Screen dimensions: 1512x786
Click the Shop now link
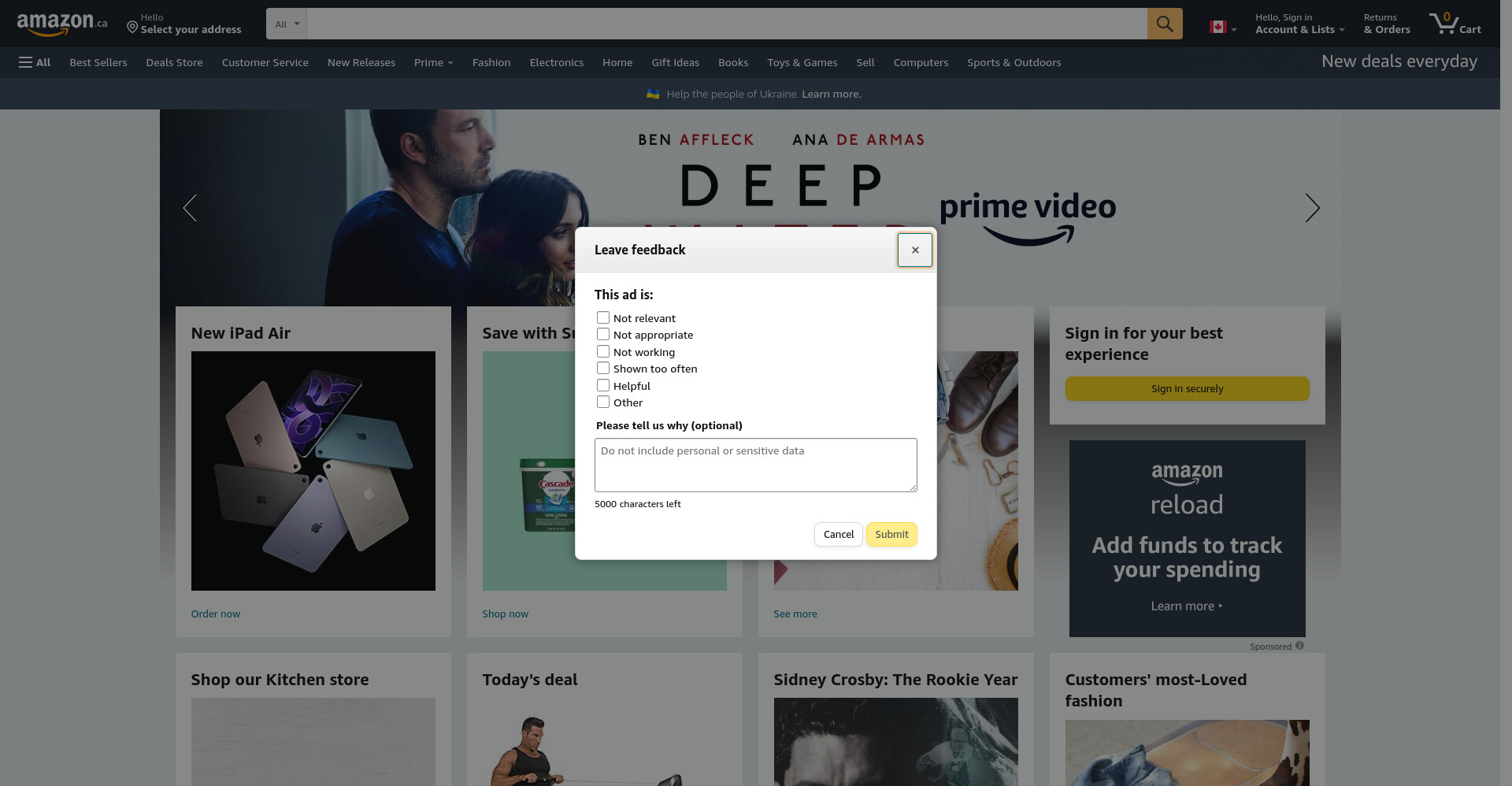tap(505, 614)
